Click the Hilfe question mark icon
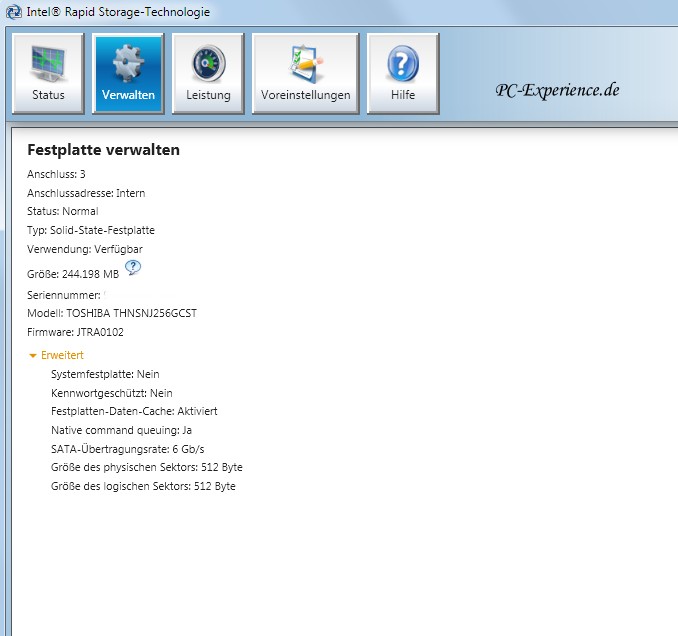 pyautogui.click(x=402, y=63)
